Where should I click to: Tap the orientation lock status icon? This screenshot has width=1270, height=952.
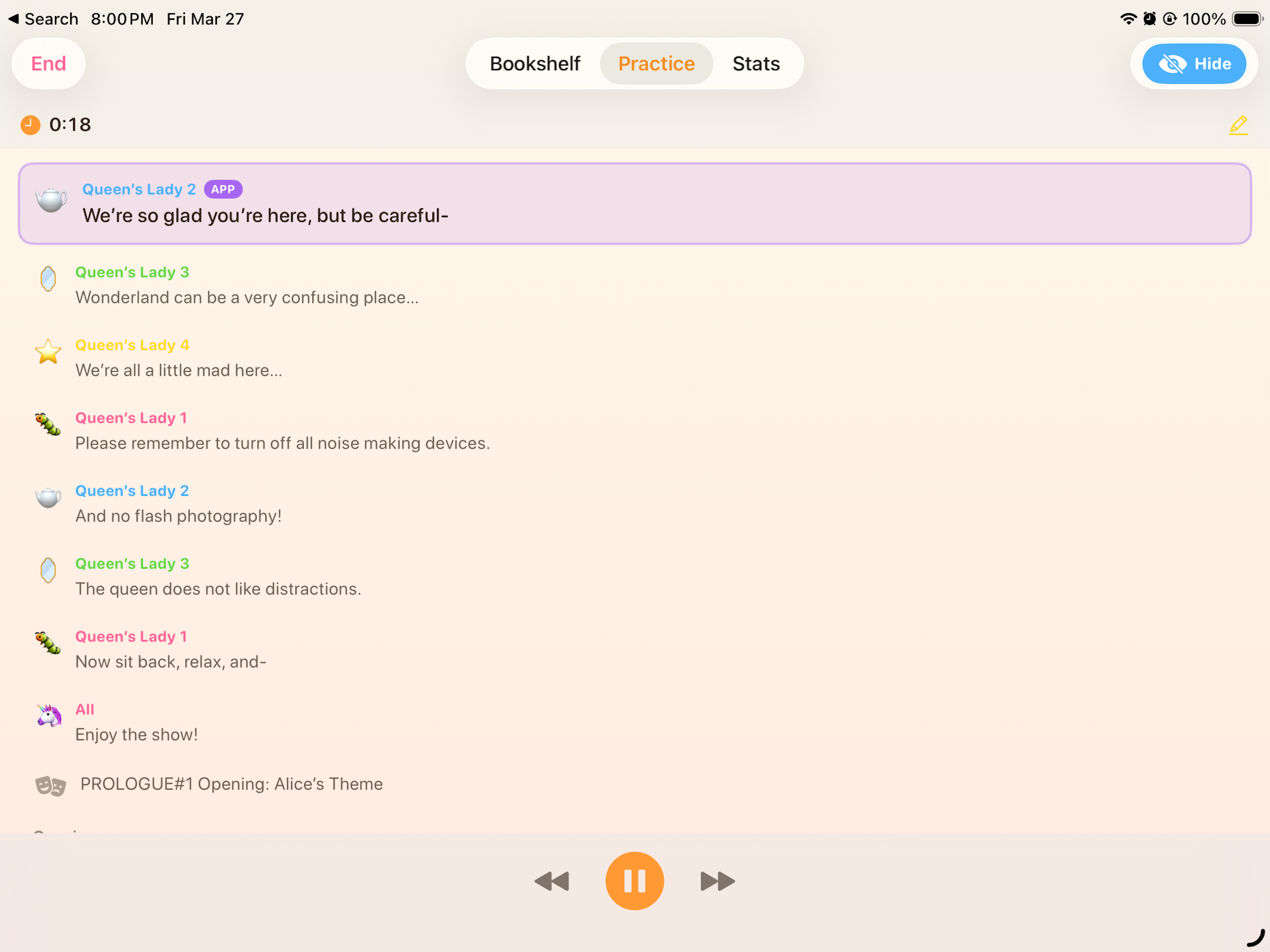click(x=1169, y=19)
